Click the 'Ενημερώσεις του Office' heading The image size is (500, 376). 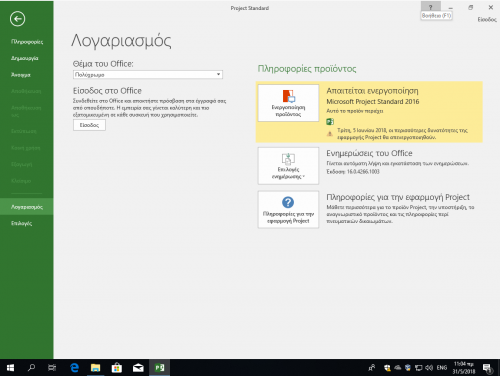click(x=369, y=153)
